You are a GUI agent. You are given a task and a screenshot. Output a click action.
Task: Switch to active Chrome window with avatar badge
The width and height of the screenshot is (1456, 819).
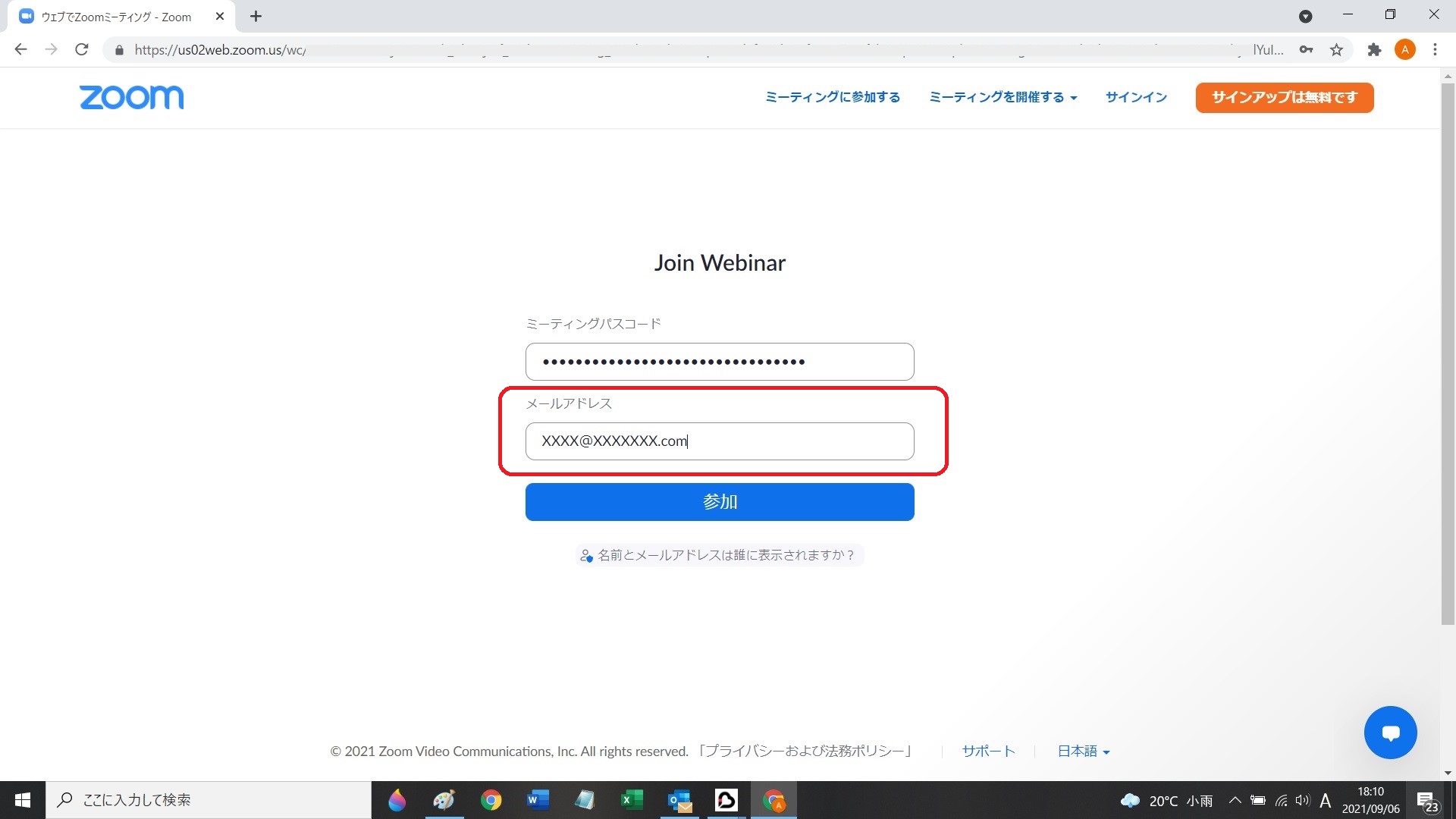(x=773, y=800)
